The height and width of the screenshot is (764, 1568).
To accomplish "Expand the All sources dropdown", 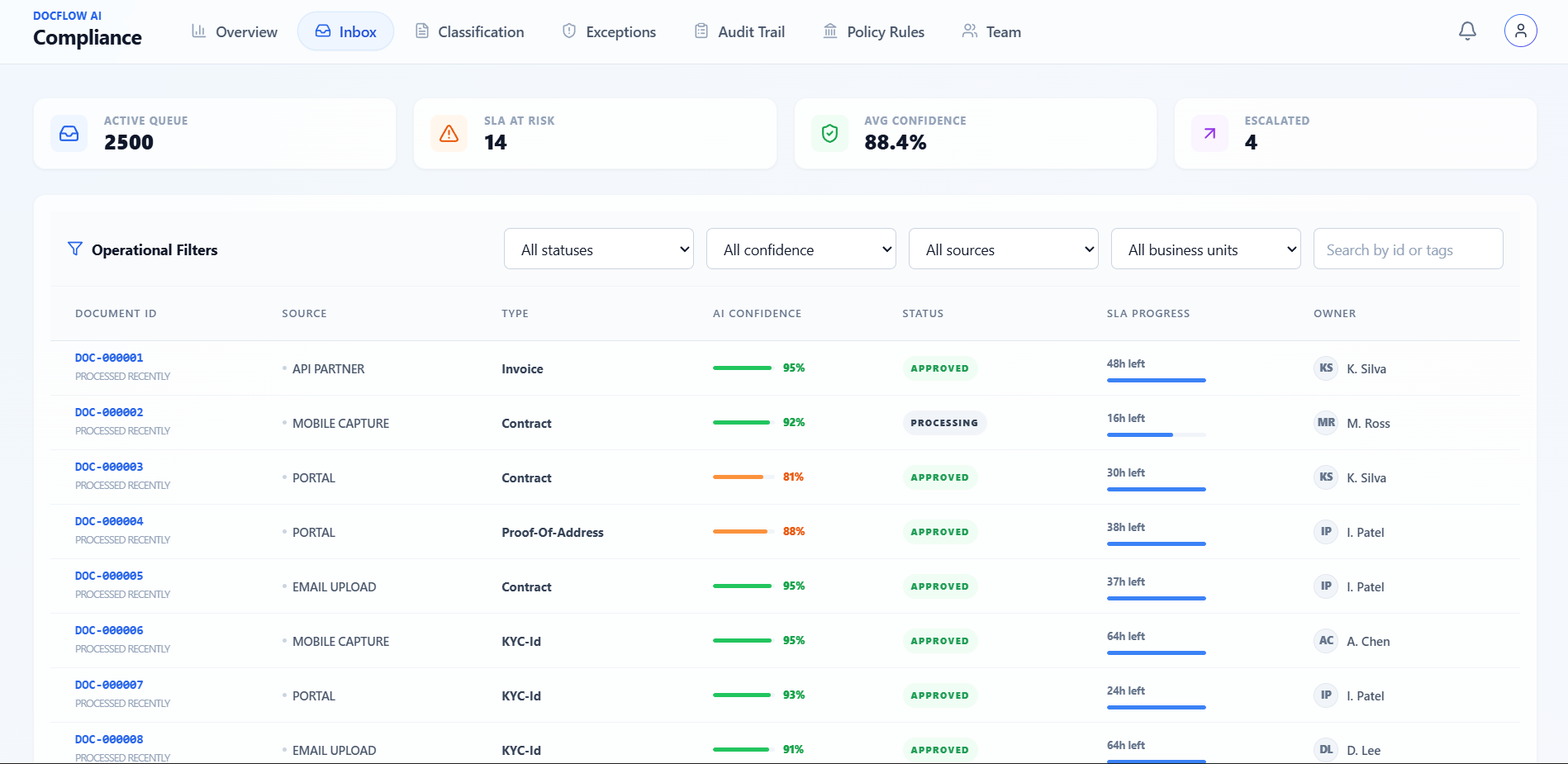I will (x=1004, y=249).
